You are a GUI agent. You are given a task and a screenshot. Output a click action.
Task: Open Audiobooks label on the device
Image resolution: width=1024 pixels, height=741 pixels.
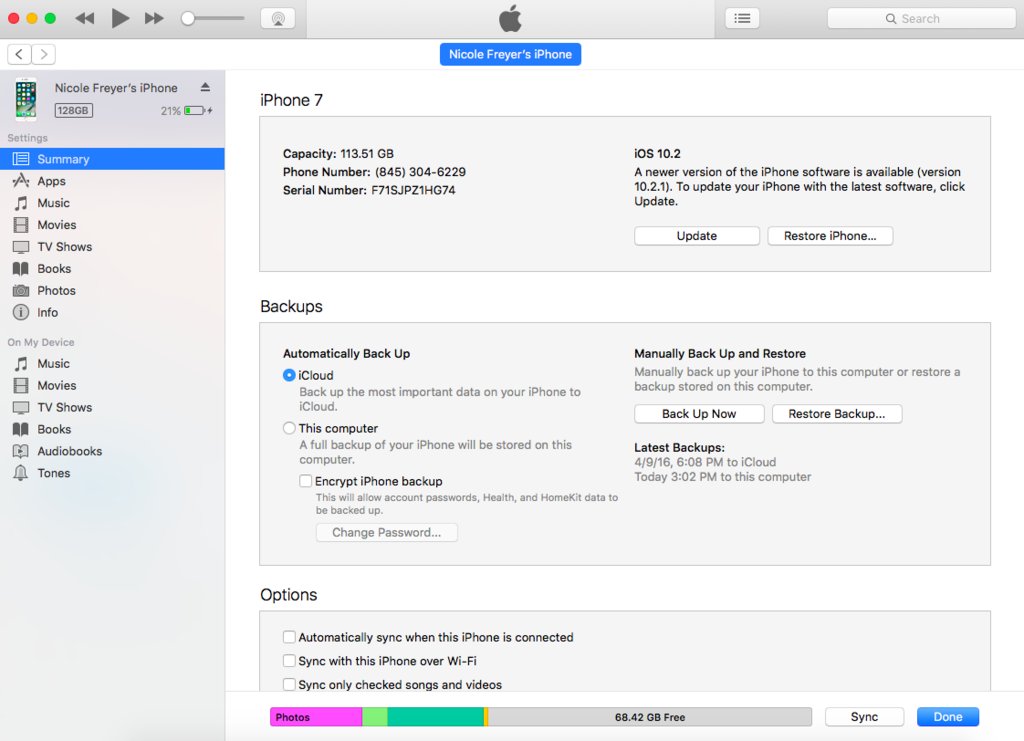[x=70, y=451]
